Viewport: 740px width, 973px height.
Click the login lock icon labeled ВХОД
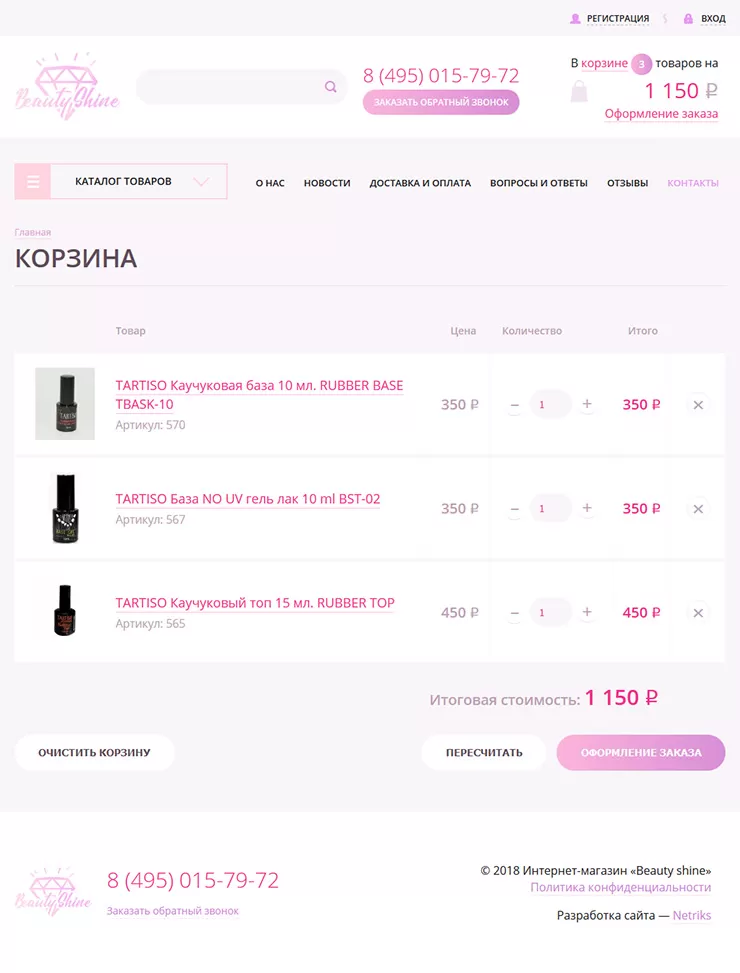[x=688, y=18]
